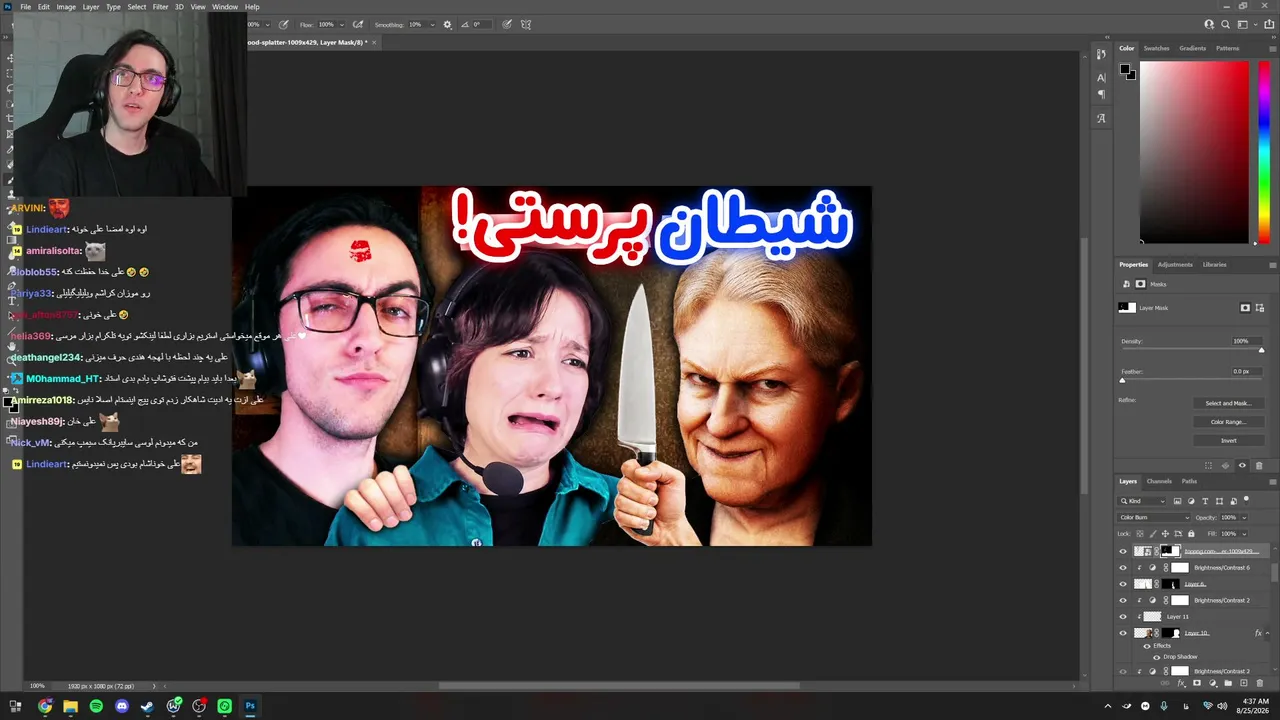Create new fill or adjustment layer
Image resolution: width=1280 pixels, height=720 pixels.
tap(1213, 683)
